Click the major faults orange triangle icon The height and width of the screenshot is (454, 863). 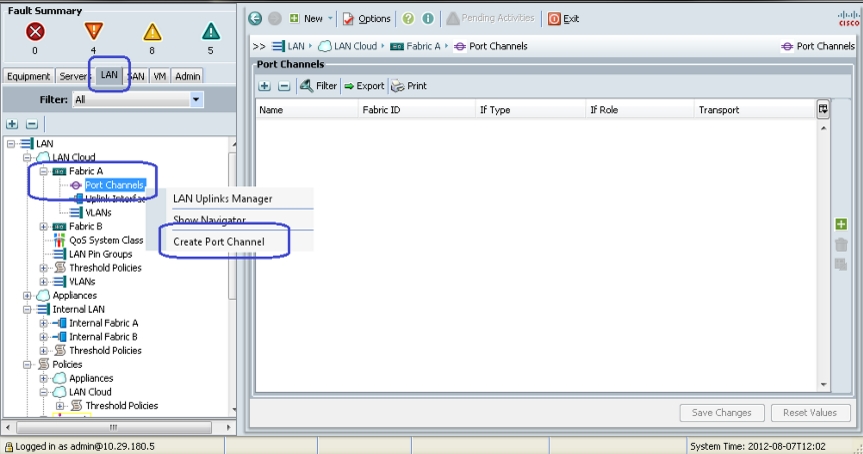pos(94,31)
